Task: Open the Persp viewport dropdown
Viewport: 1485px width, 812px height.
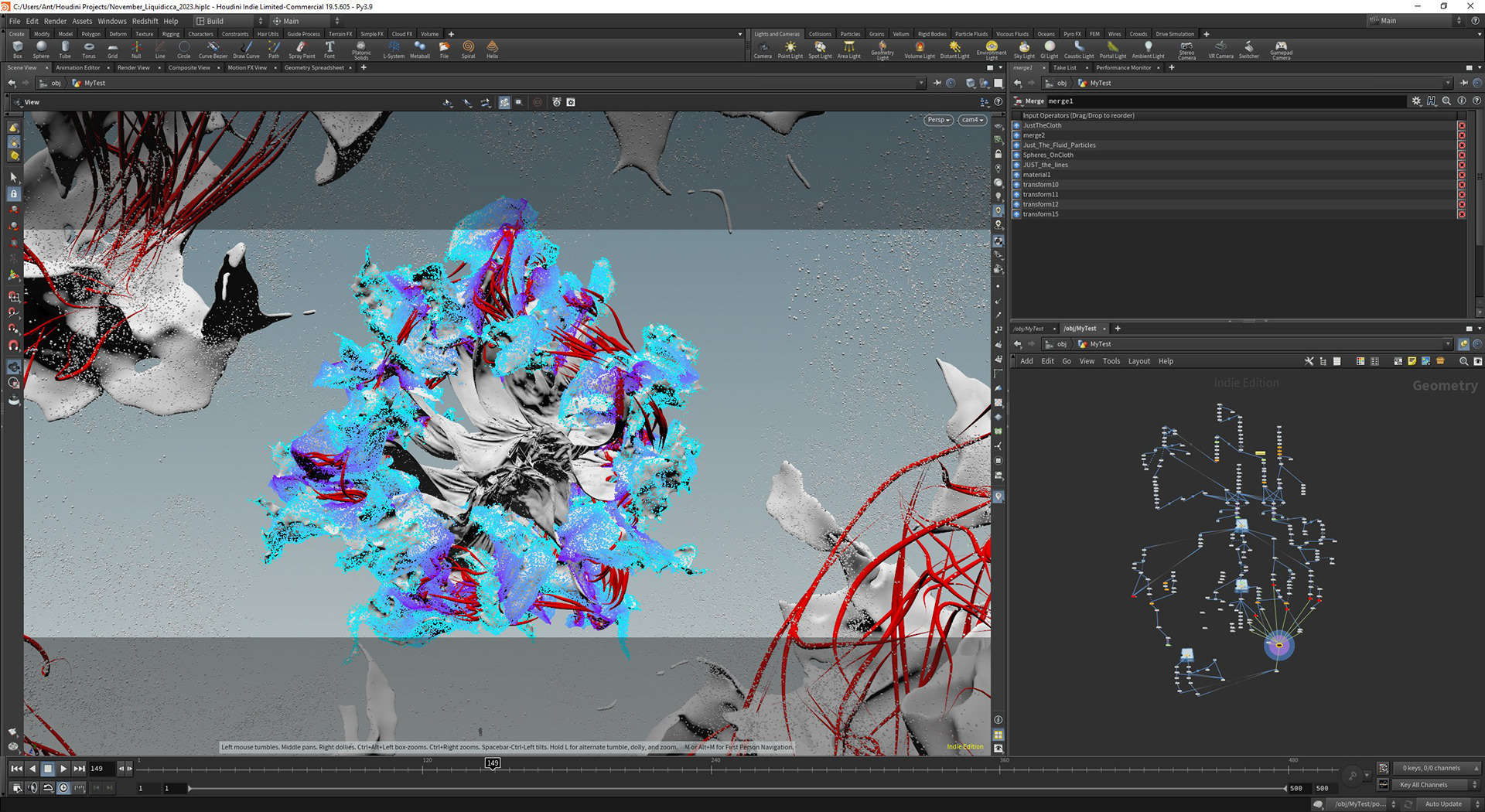Action: coord(938,120)
